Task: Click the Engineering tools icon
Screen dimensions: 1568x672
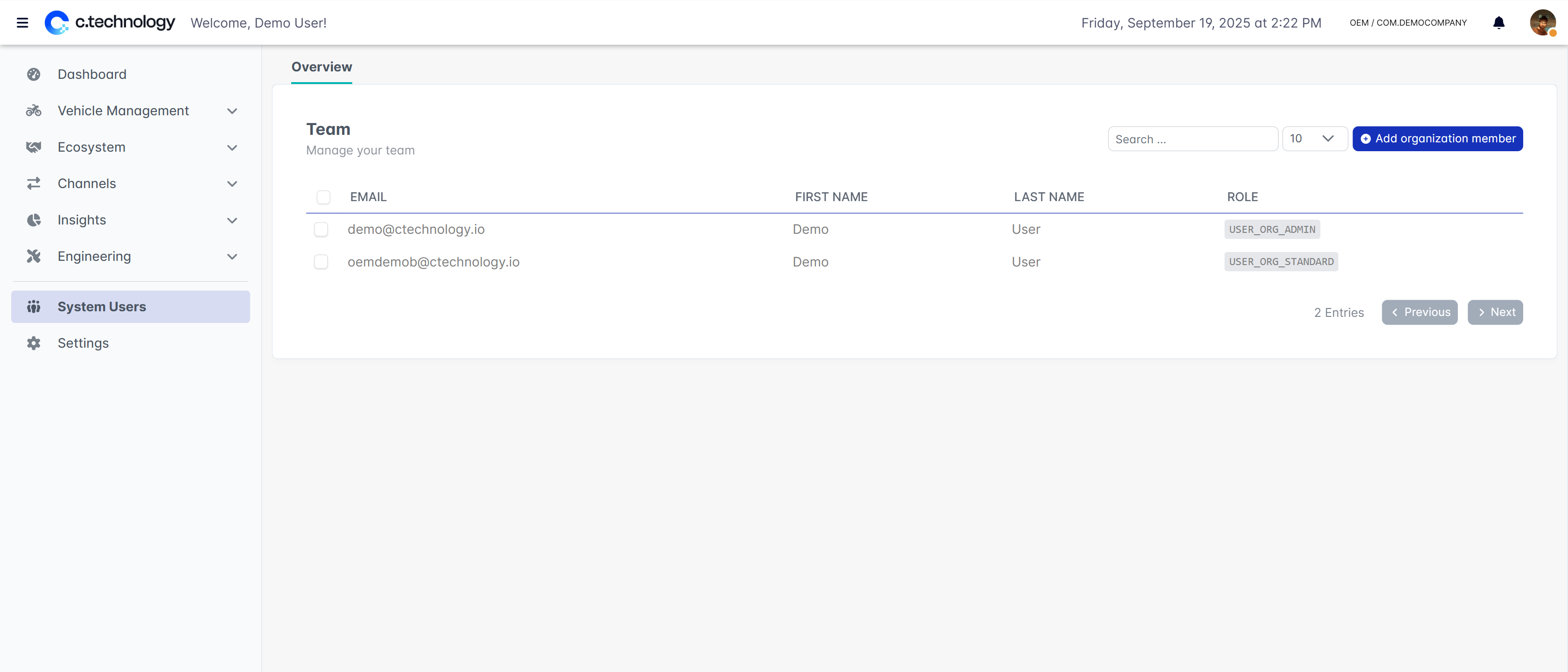Action: pos(34,257)
